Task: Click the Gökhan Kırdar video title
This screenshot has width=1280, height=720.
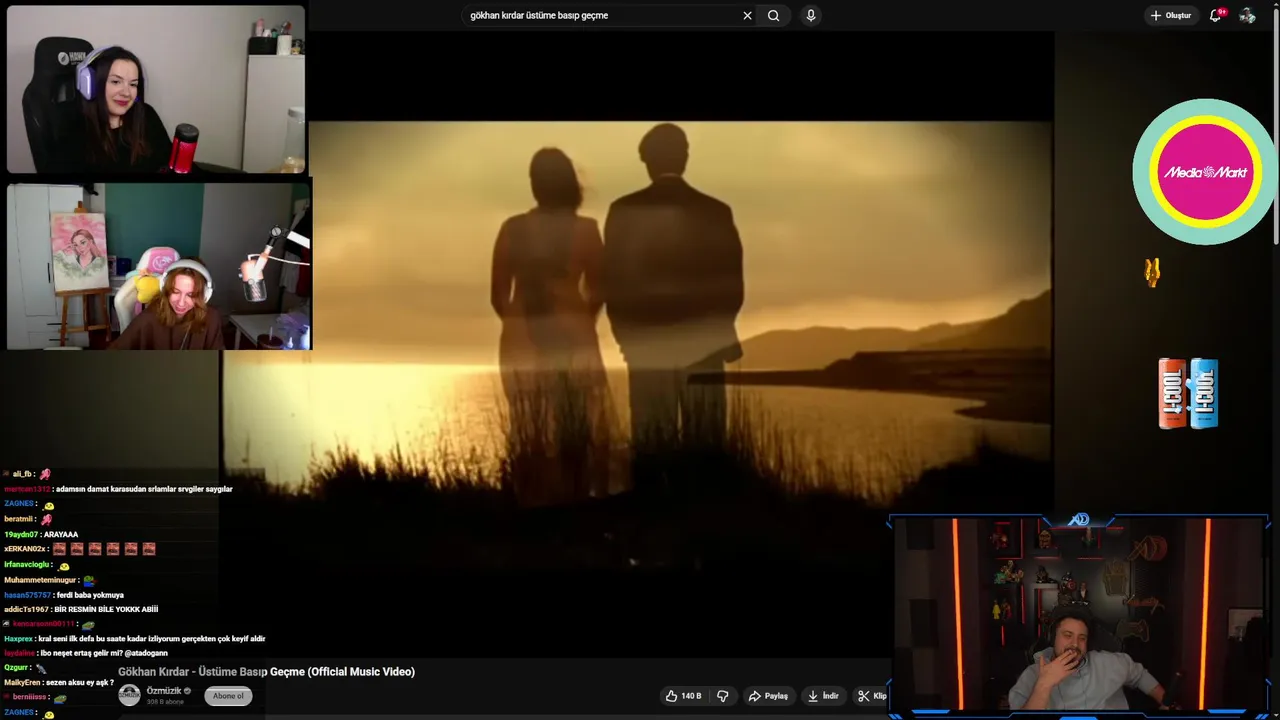Action: [x=266, y=672]
